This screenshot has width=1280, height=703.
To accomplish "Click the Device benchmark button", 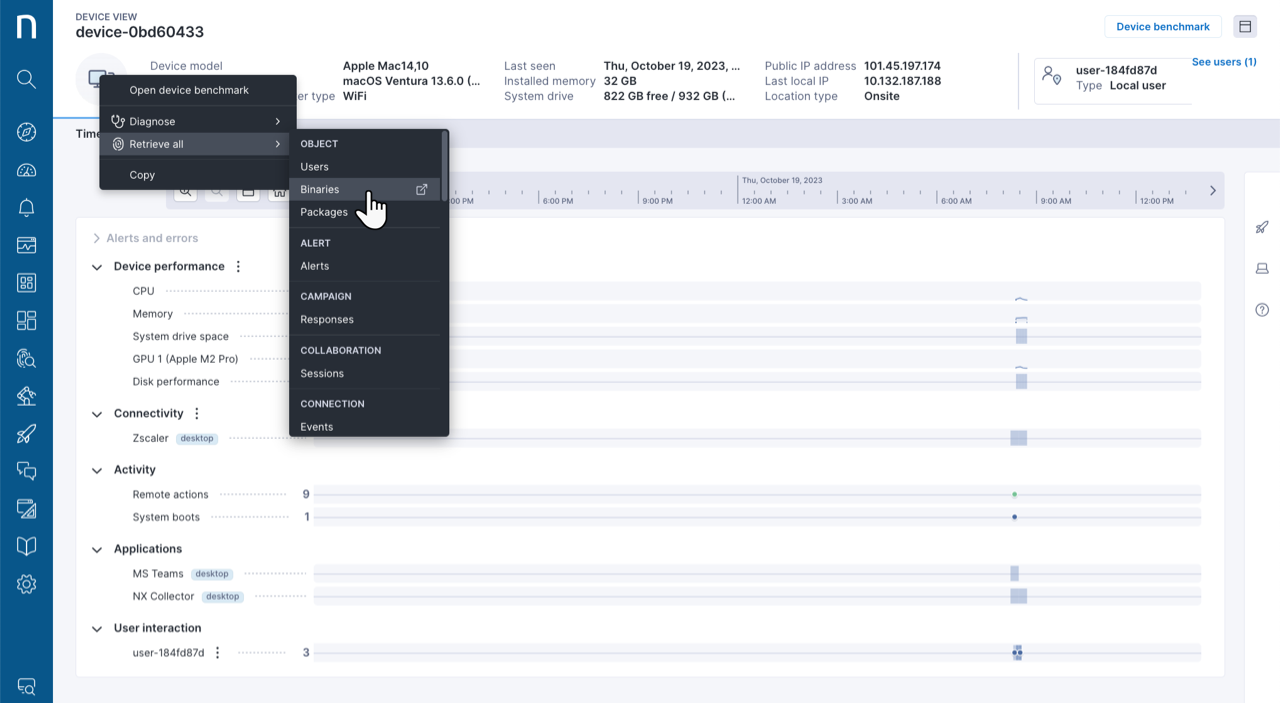I will tap(1162, 27).
